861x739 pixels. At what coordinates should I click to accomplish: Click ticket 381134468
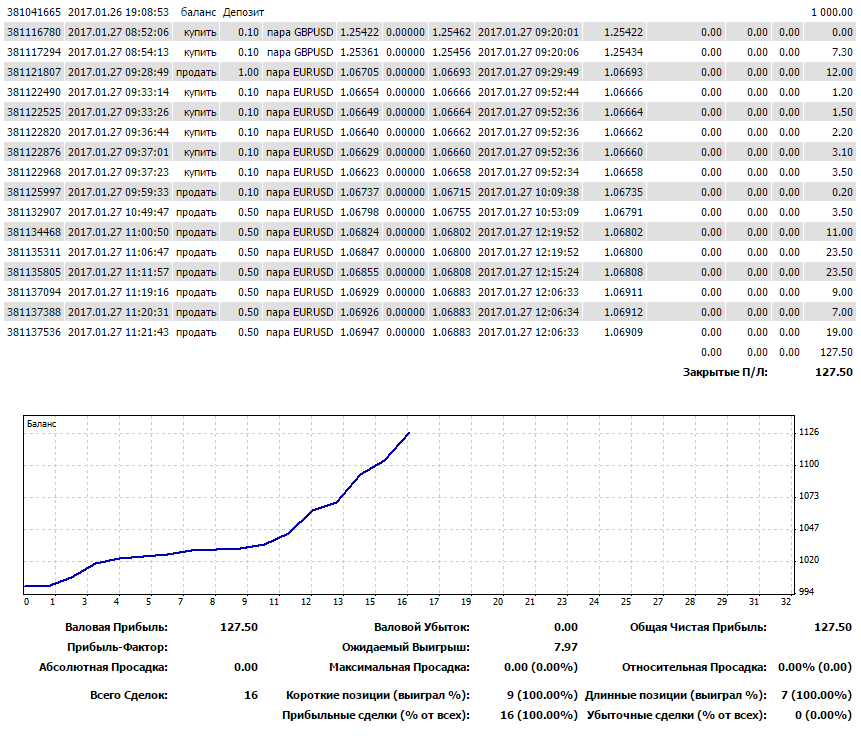point(33,232)
